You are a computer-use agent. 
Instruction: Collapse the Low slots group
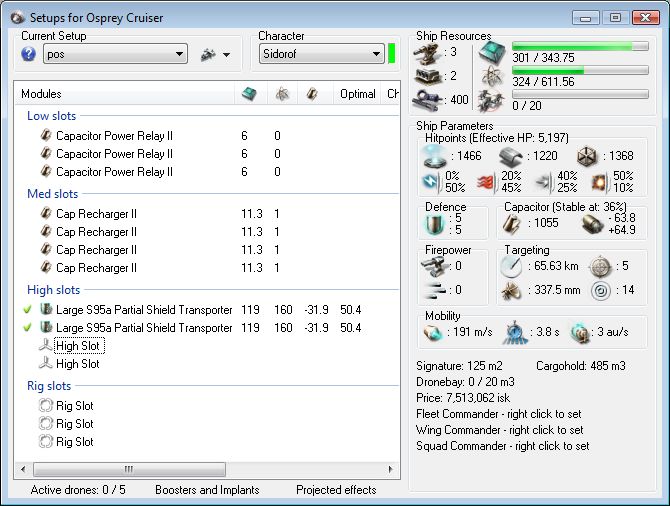51,116
